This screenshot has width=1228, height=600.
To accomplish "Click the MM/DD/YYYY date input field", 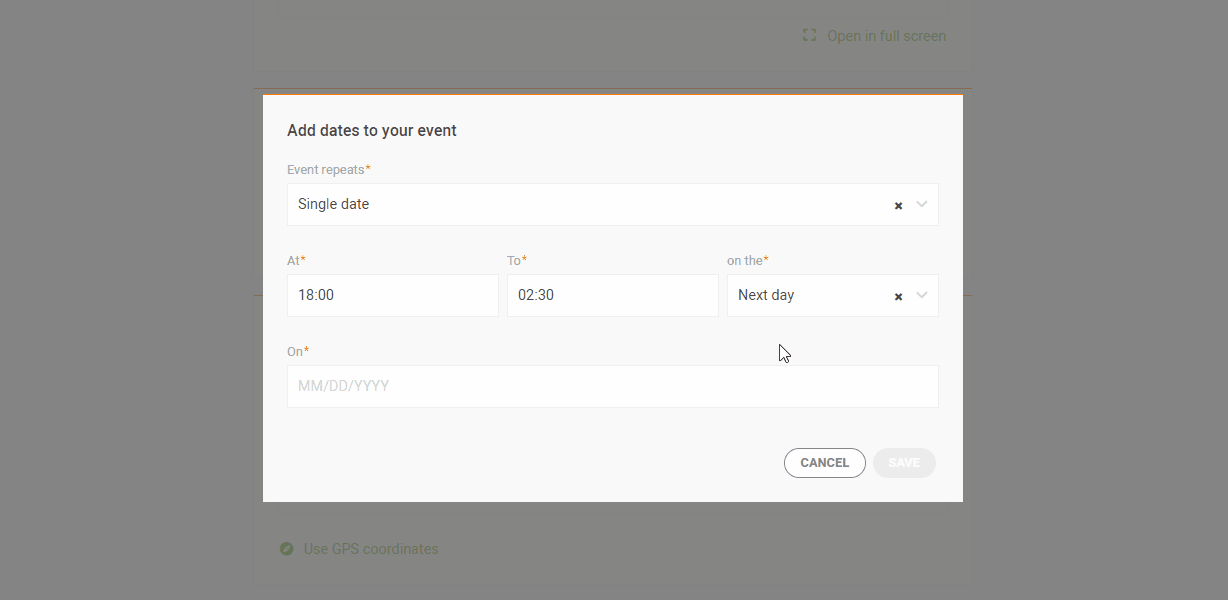I will pyautogui.click(x=613, y=386).
